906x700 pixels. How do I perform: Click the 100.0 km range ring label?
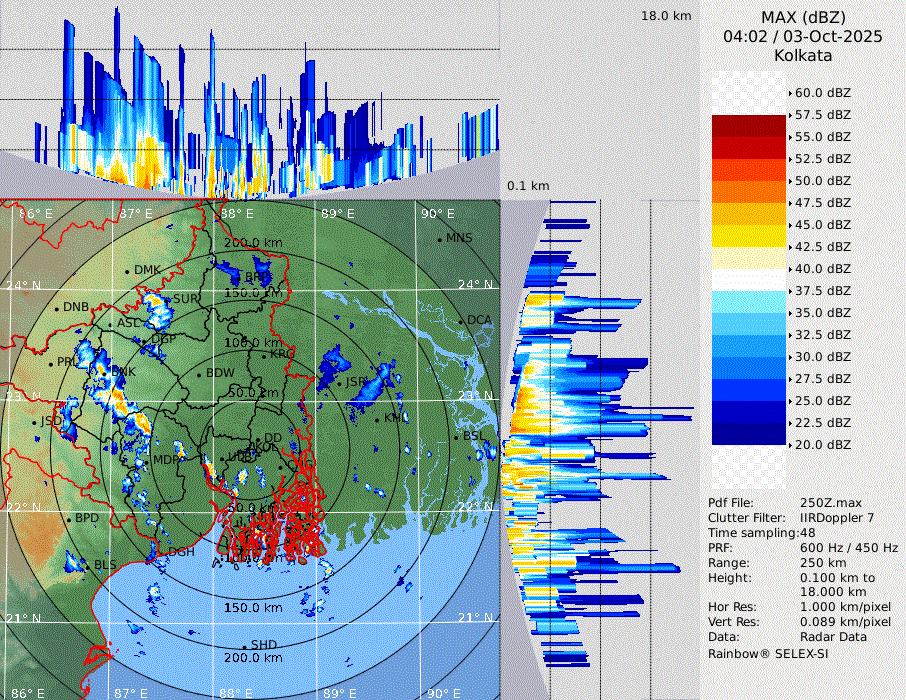click(252, 343)
